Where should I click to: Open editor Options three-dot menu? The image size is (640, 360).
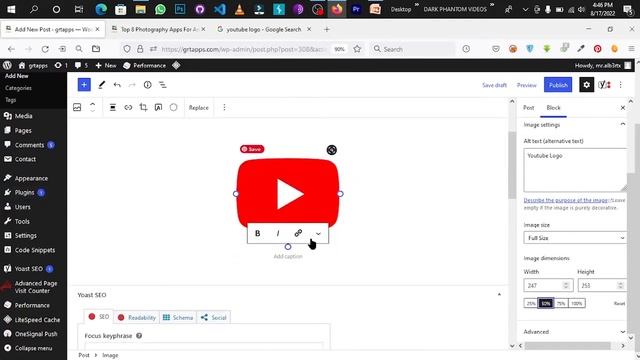point(620,85)
